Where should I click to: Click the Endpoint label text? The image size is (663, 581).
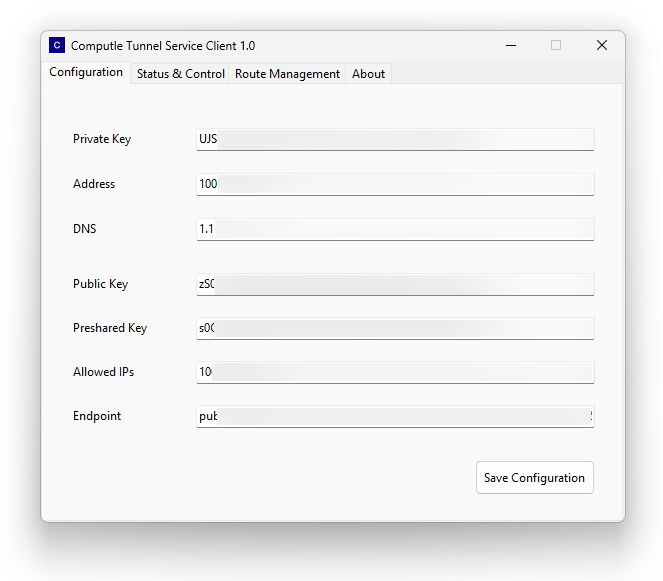(x=97, y=416)
